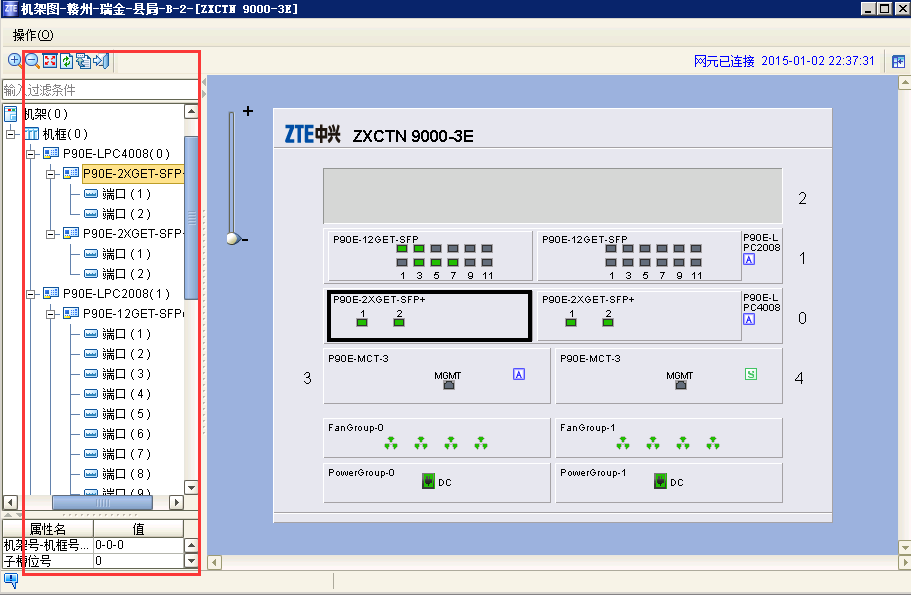The height and width of the screenshot is (595, 911).
Task: Click port 1 of the outlined P90E-2XGET-SFP+ card
Action: coord(362,322)
